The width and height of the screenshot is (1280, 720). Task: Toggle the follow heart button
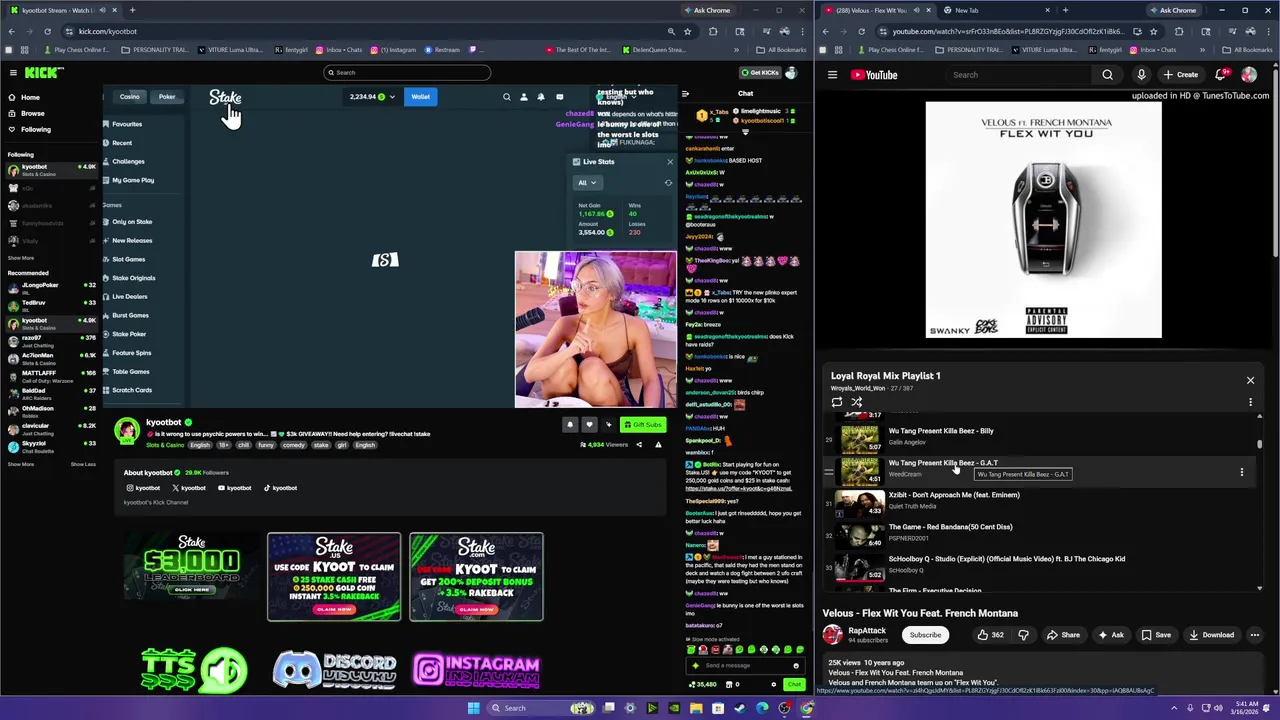coord(589,424)
